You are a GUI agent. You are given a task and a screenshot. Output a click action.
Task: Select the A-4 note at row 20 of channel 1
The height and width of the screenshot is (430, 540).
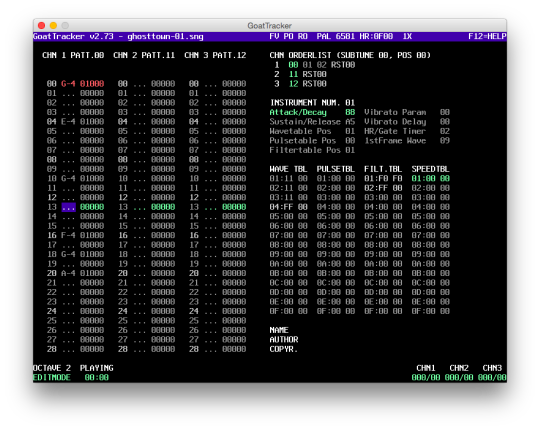pyautogui.click(x=68, y=273)
